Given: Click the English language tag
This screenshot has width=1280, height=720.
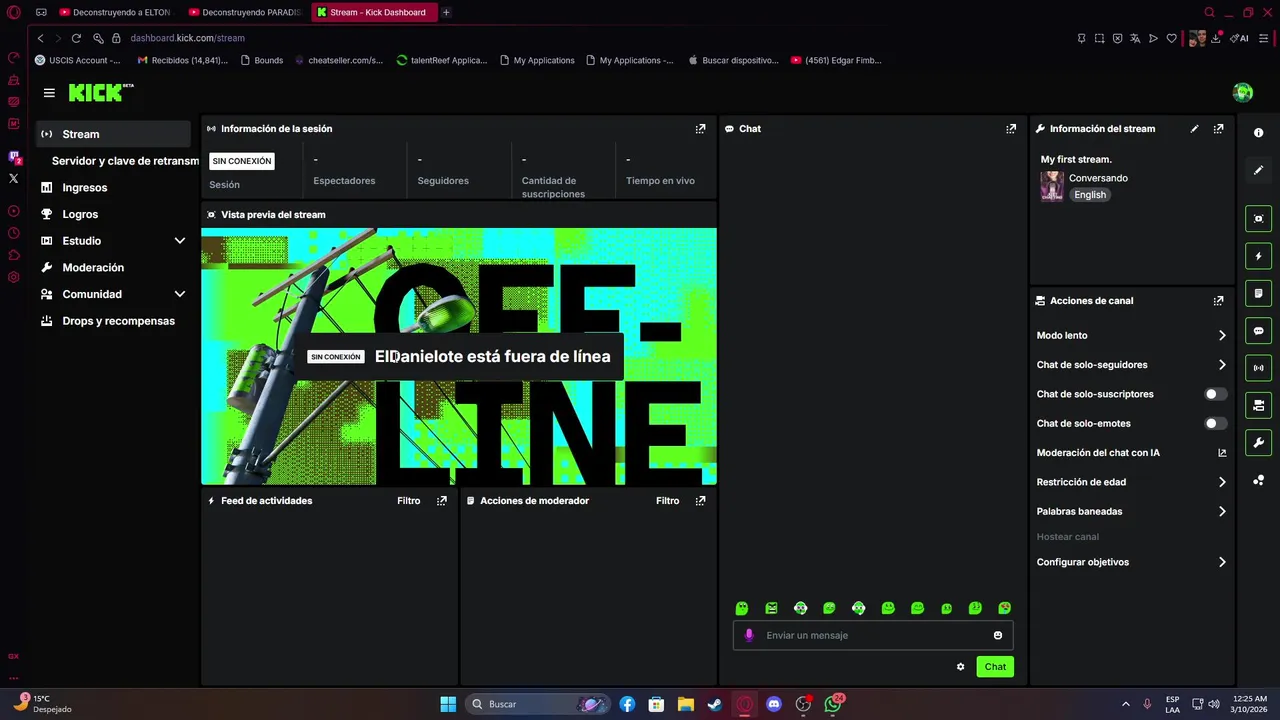Looking at the screenshot, I should click(x=1090, y=195).
